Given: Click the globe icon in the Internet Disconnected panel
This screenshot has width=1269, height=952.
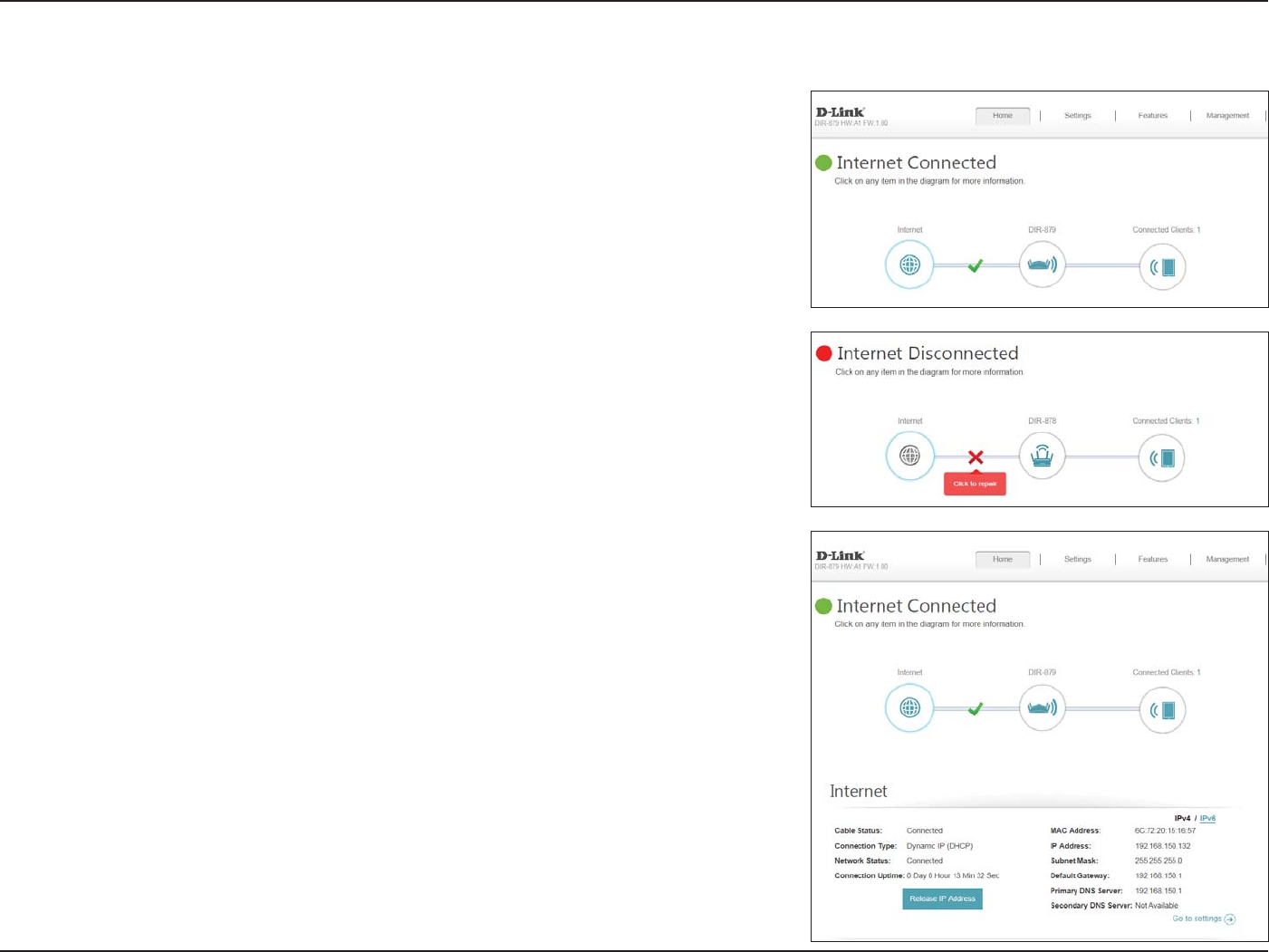Looking at the screenshot, I should click(909, 456).
